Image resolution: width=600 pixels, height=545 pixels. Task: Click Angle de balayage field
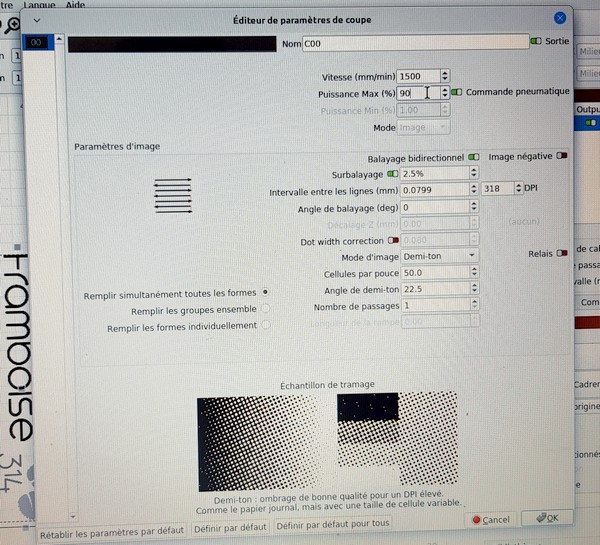click(x=435, y=207)
